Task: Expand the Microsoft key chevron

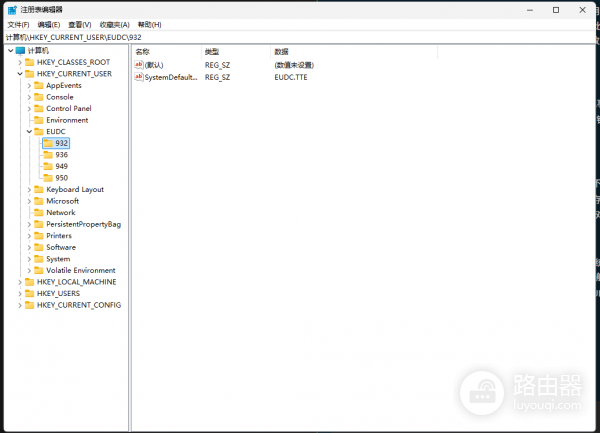Action: [x=29, y=201]
